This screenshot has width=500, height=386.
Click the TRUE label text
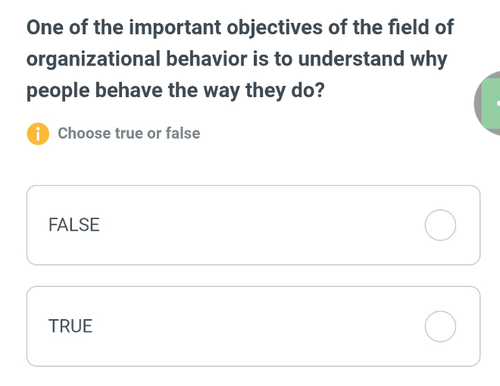[70, 326]
